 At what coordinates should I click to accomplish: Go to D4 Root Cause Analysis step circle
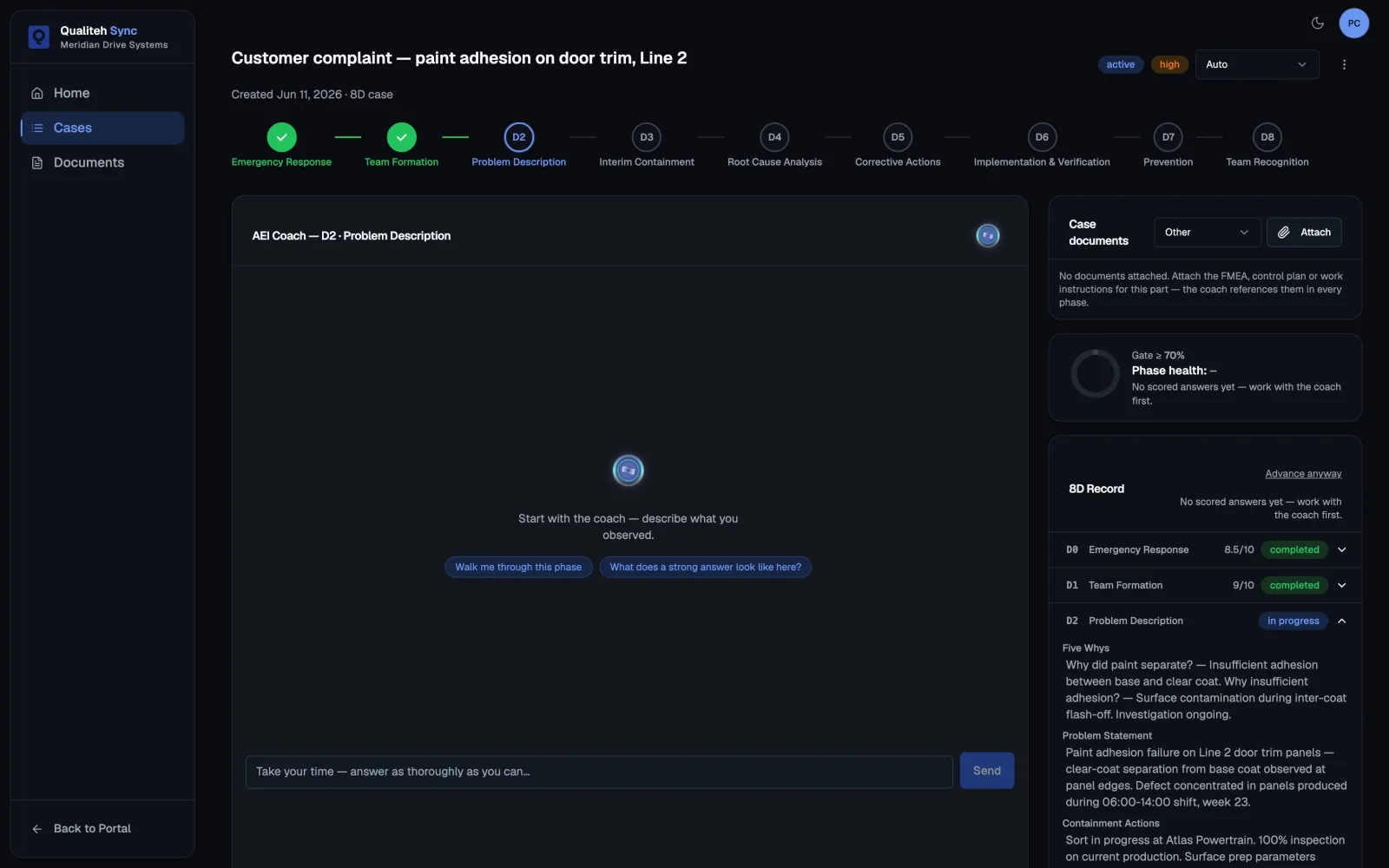tap(774, 137)
